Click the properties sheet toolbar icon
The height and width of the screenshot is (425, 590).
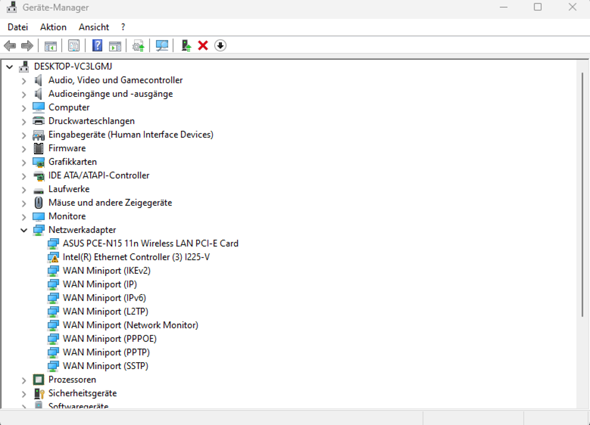[x=74, y=46]
